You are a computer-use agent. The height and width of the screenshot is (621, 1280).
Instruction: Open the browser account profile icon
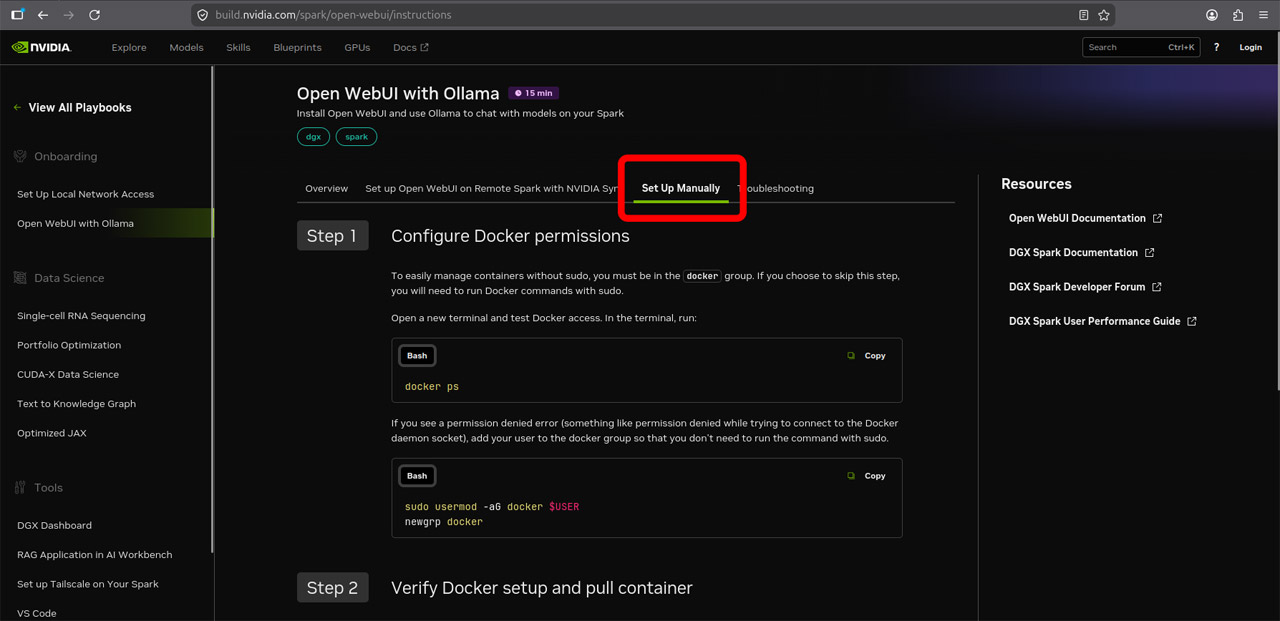coord(1212,15)
